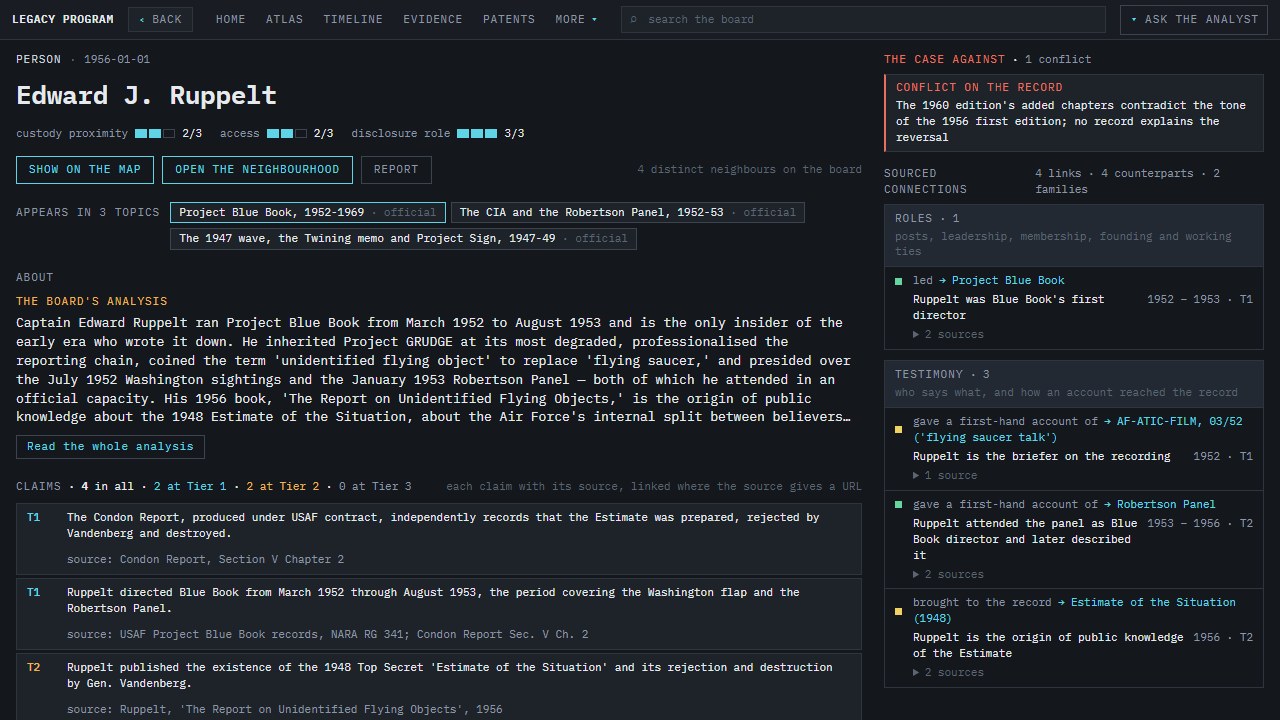Follow the 'Estimate of the Situation (1948)' link

tap(1074, 610)
